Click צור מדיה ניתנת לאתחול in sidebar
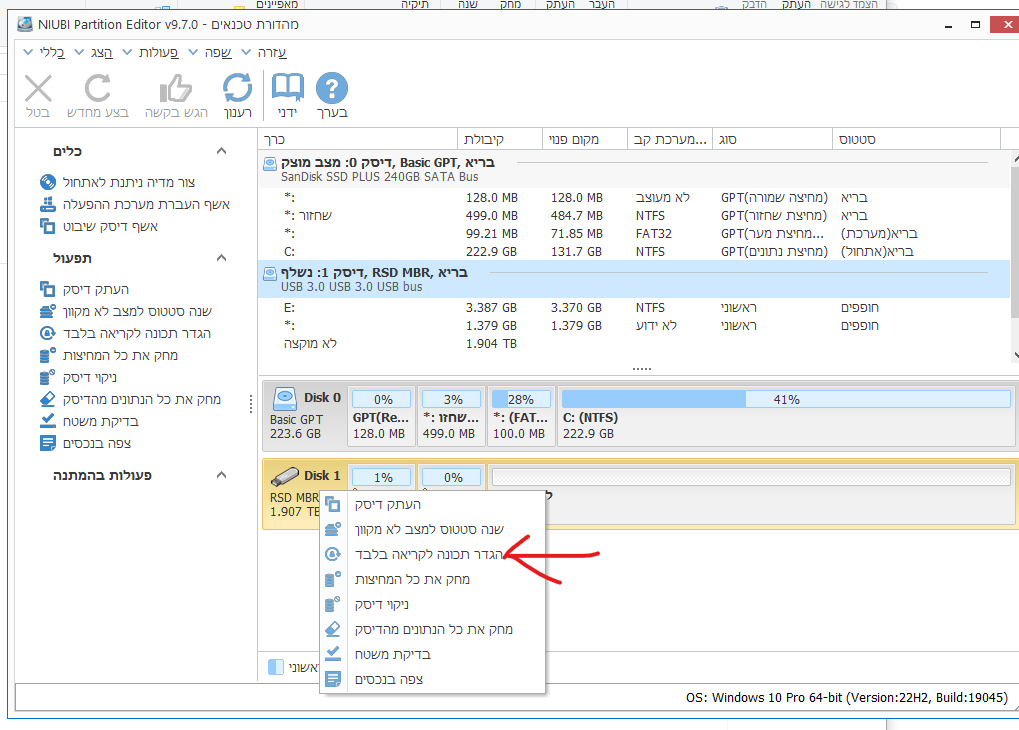This screenshot has width=1019, height=730. (x=128, y=182)
